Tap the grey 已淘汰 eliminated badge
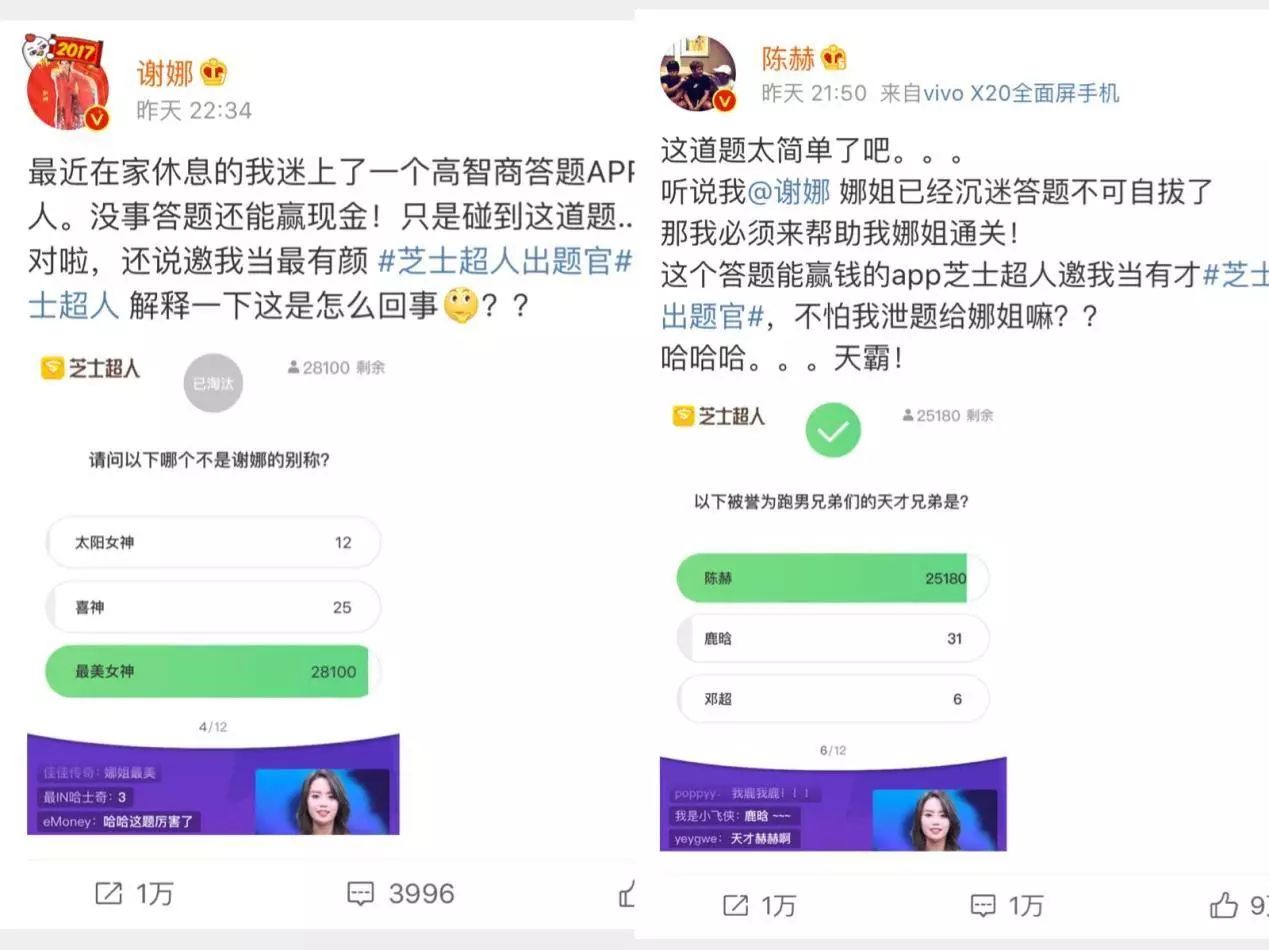The image size is (1269, 950). click(x=213, y=383)
